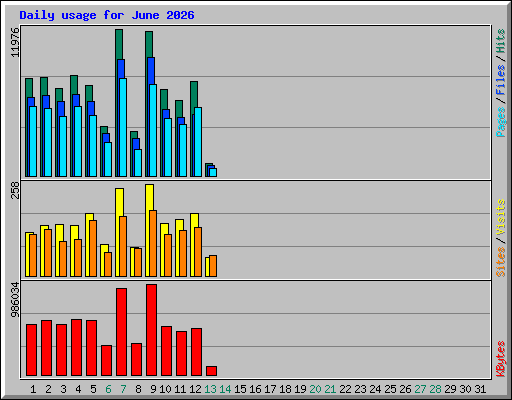
Task: Click day 14 weekend label
Action: (x=225, y=389)
